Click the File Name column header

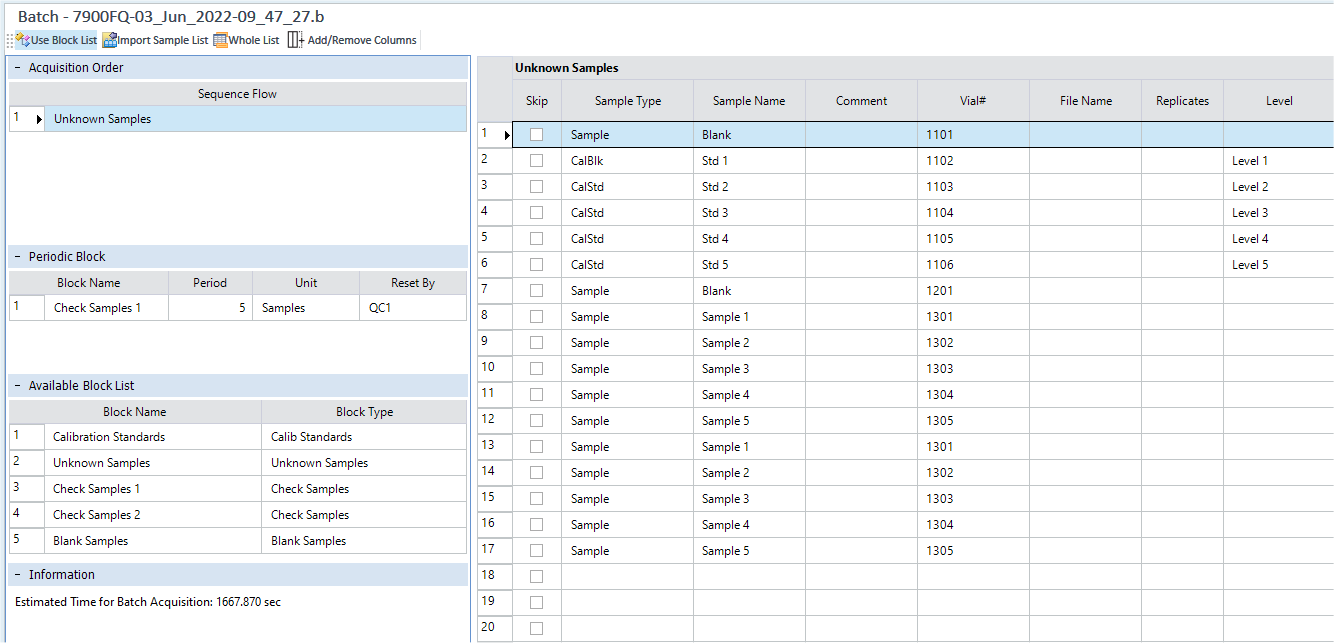click(x=1085, y=101)
